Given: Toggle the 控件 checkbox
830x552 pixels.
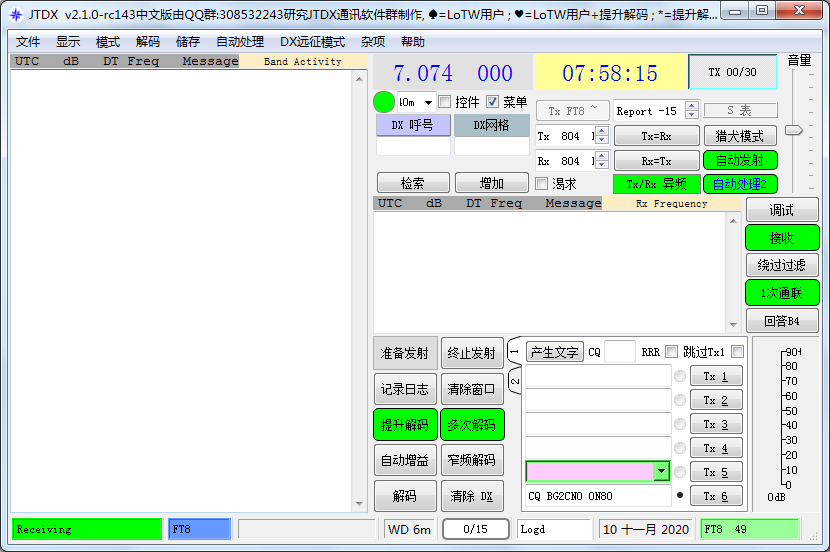Looking at the screenshot, I should point(445,102).
